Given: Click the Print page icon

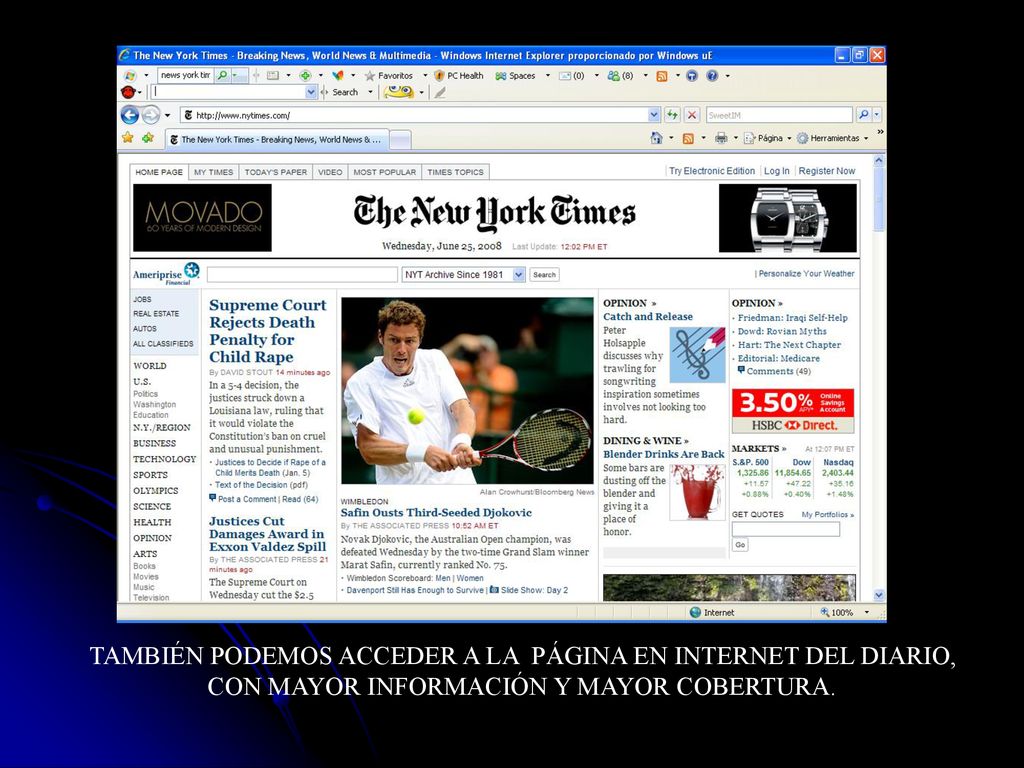Looking at the screenshot, I should pyautogui.click(x=721, y=138).
